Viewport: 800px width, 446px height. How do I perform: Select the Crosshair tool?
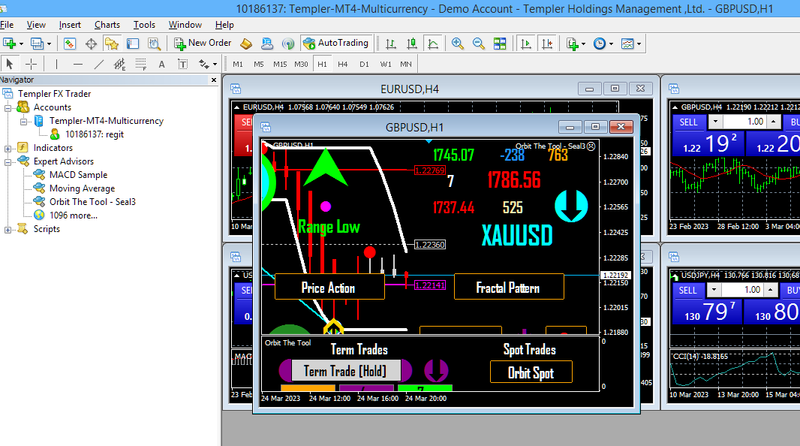tap(31, 64)
